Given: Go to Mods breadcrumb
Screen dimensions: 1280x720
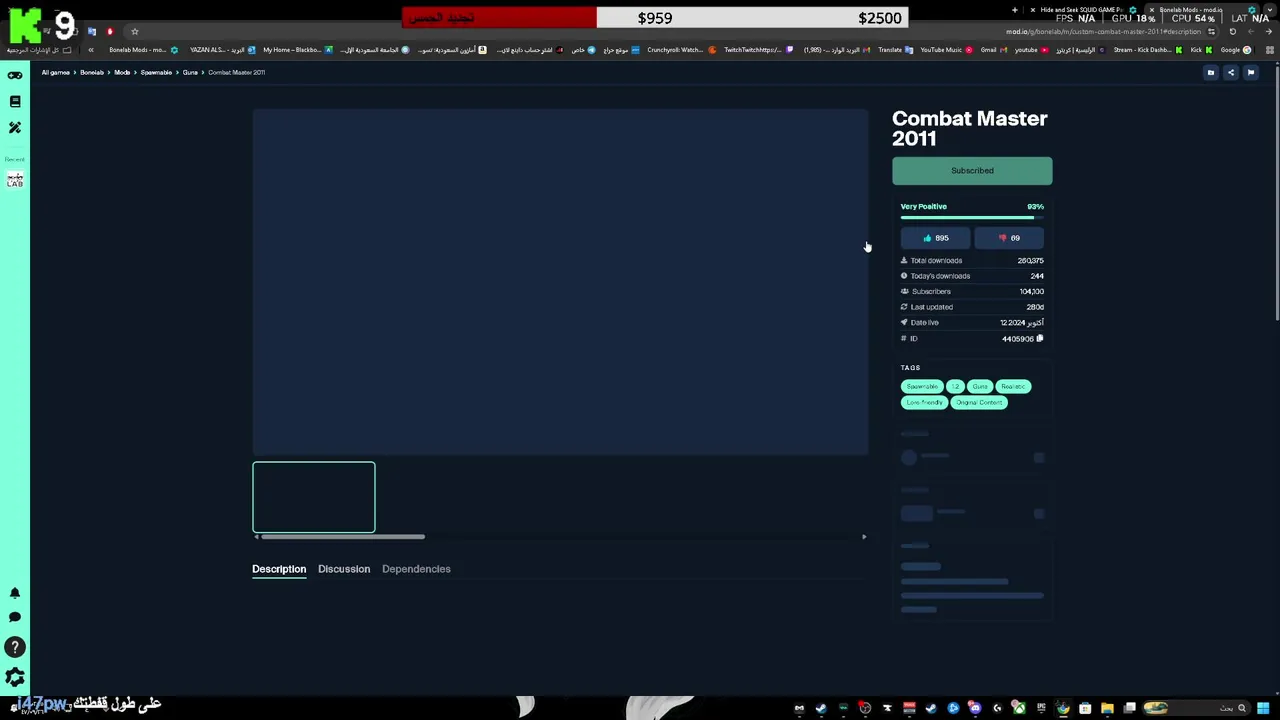Looking at the screenshot, I should [122, 72].
